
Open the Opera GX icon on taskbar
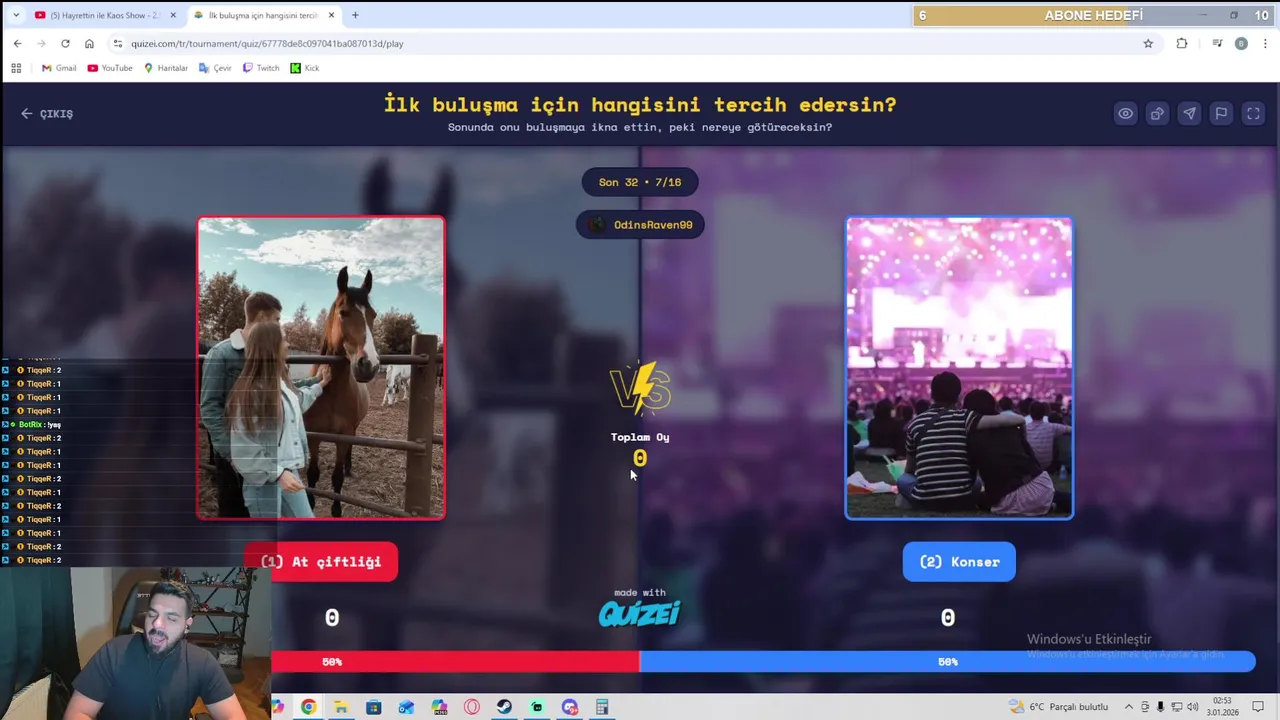click(x=472, y=707)
